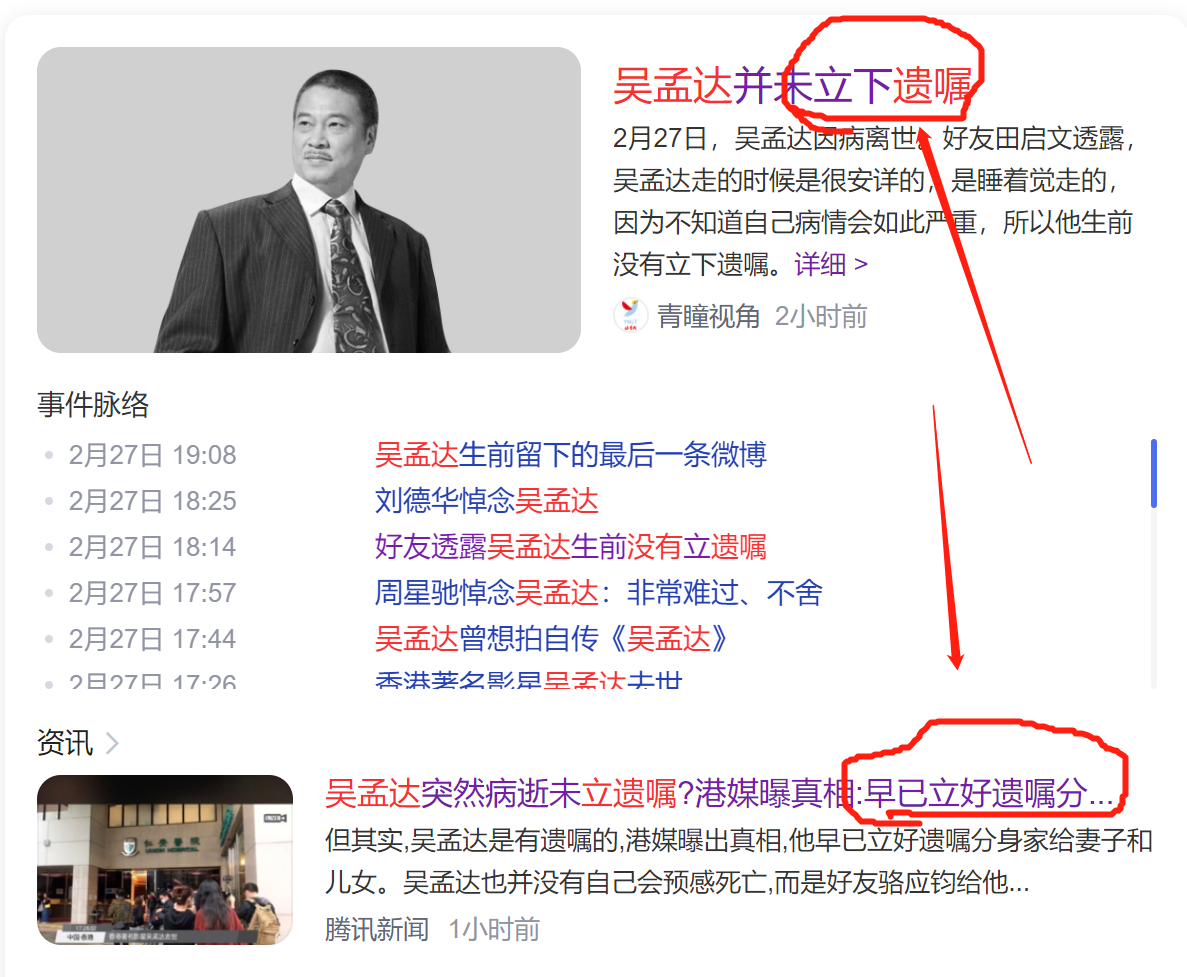The height and width of the screenshot is (977, 1187).
Task: Click the 1小时前 time label
Action: click(x=494, y=929)
